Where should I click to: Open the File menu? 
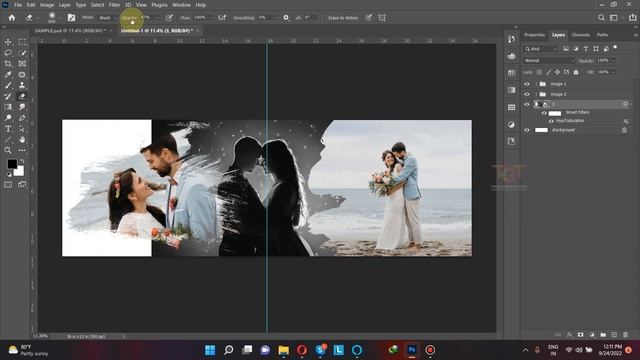pyautogui.click(x=18, y=5)
